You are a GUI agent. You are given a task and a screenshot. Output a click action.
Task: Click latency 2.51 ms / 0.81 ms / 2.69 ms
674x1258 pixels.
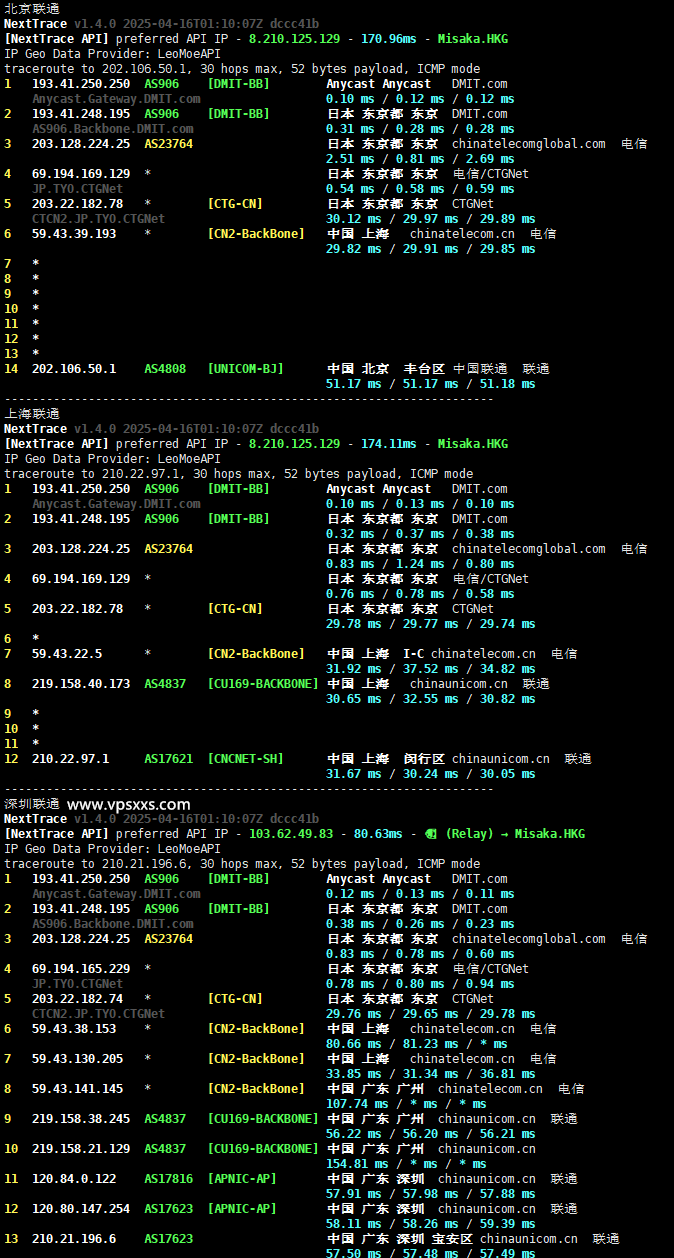click(x=420, y=159)
